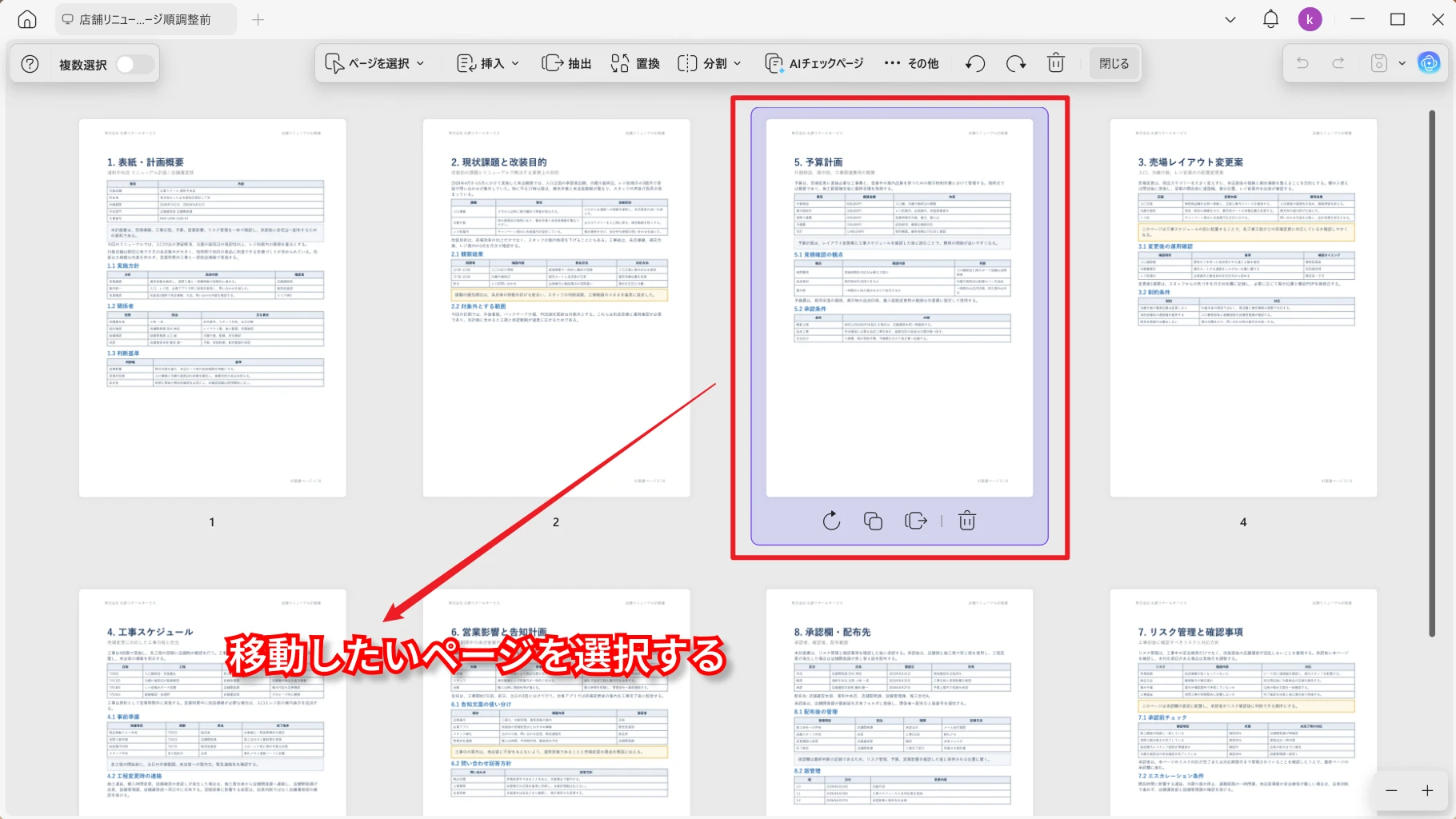The height and width of the screenshot is (819, 1456).
Task: Expand the save options arrow
Action: pos(1402,63)
